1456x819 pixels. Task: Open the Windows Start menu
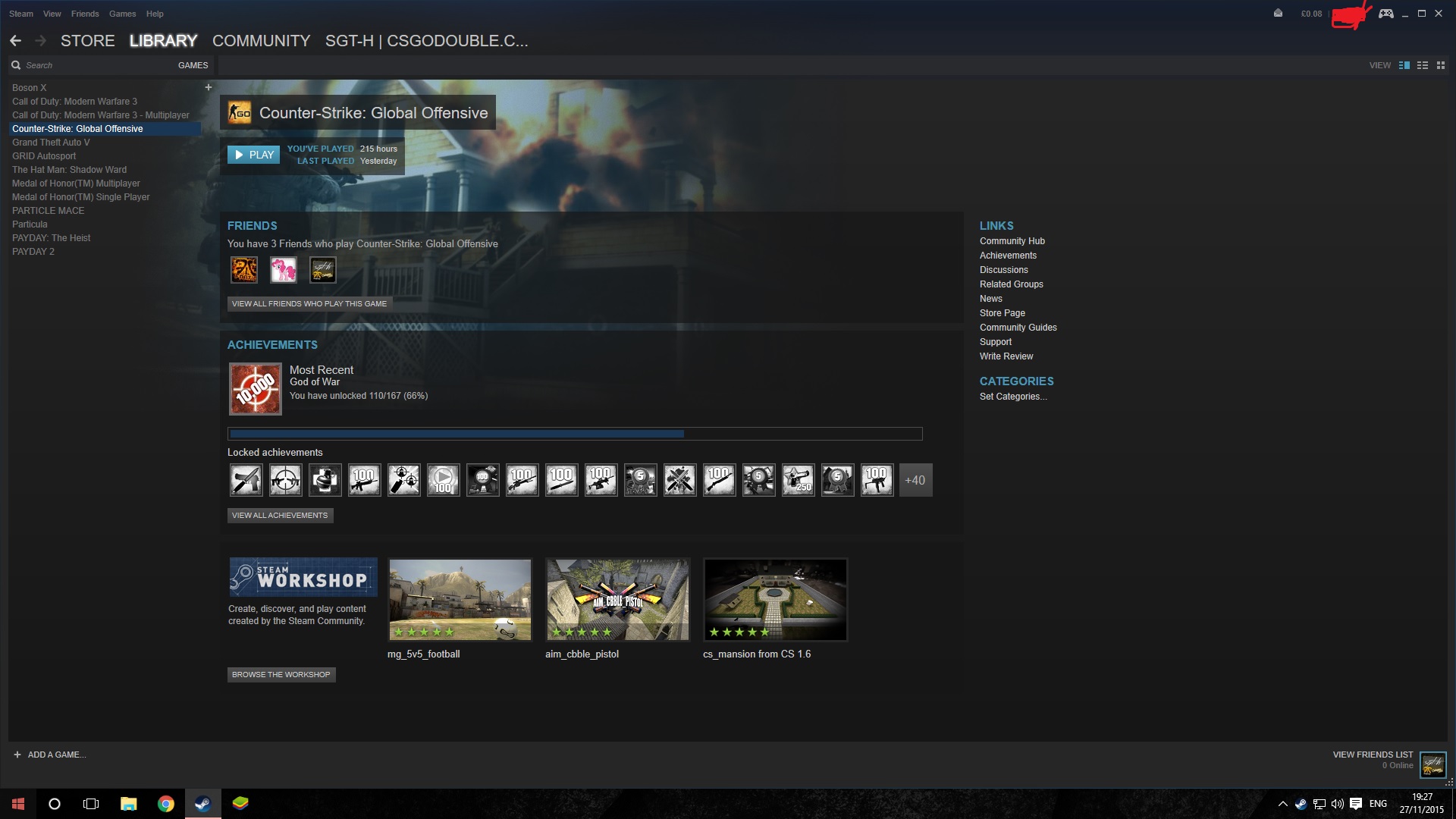18,804
